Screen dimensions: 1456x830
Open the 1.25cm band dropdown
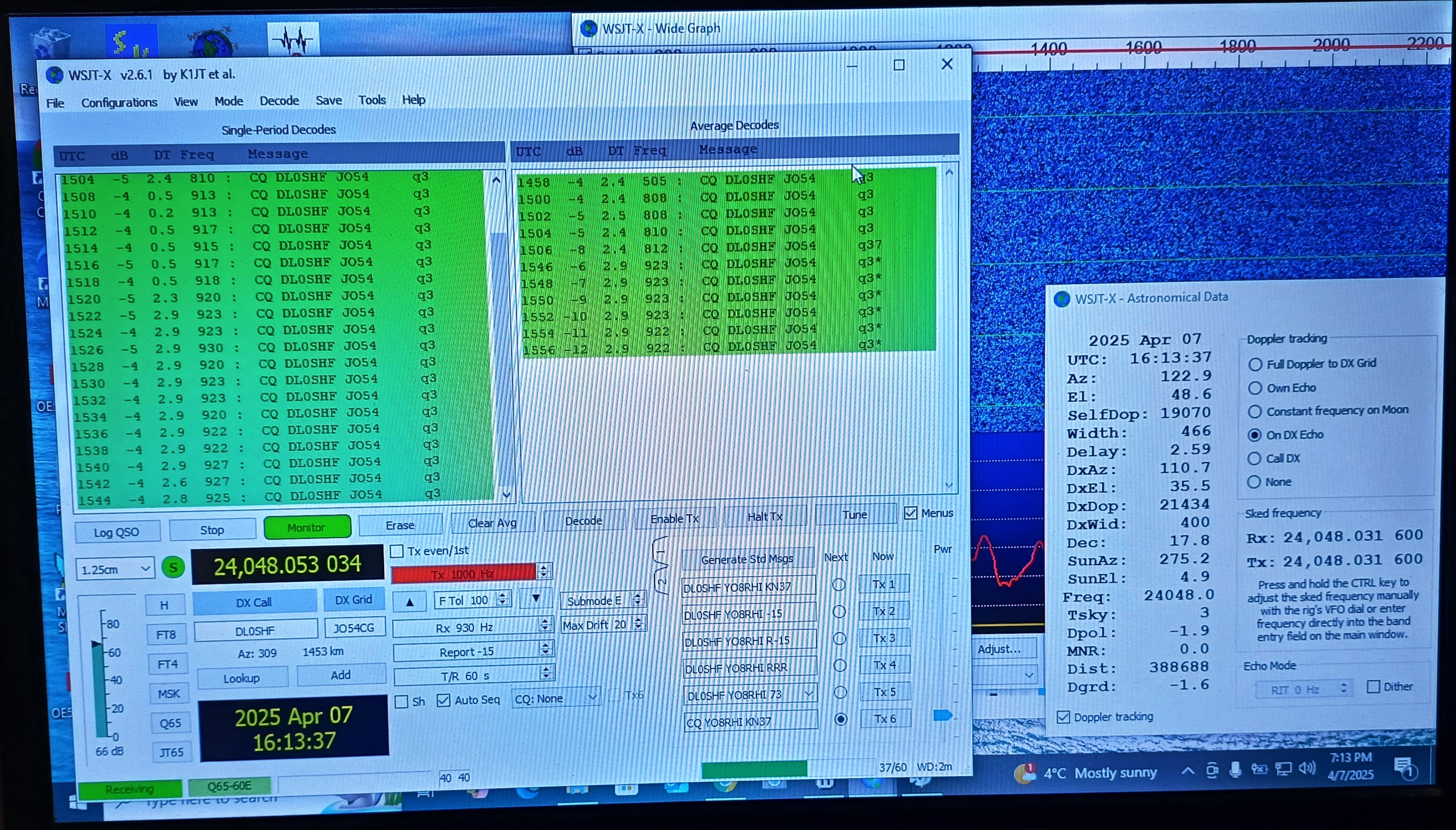click(115, 569)
